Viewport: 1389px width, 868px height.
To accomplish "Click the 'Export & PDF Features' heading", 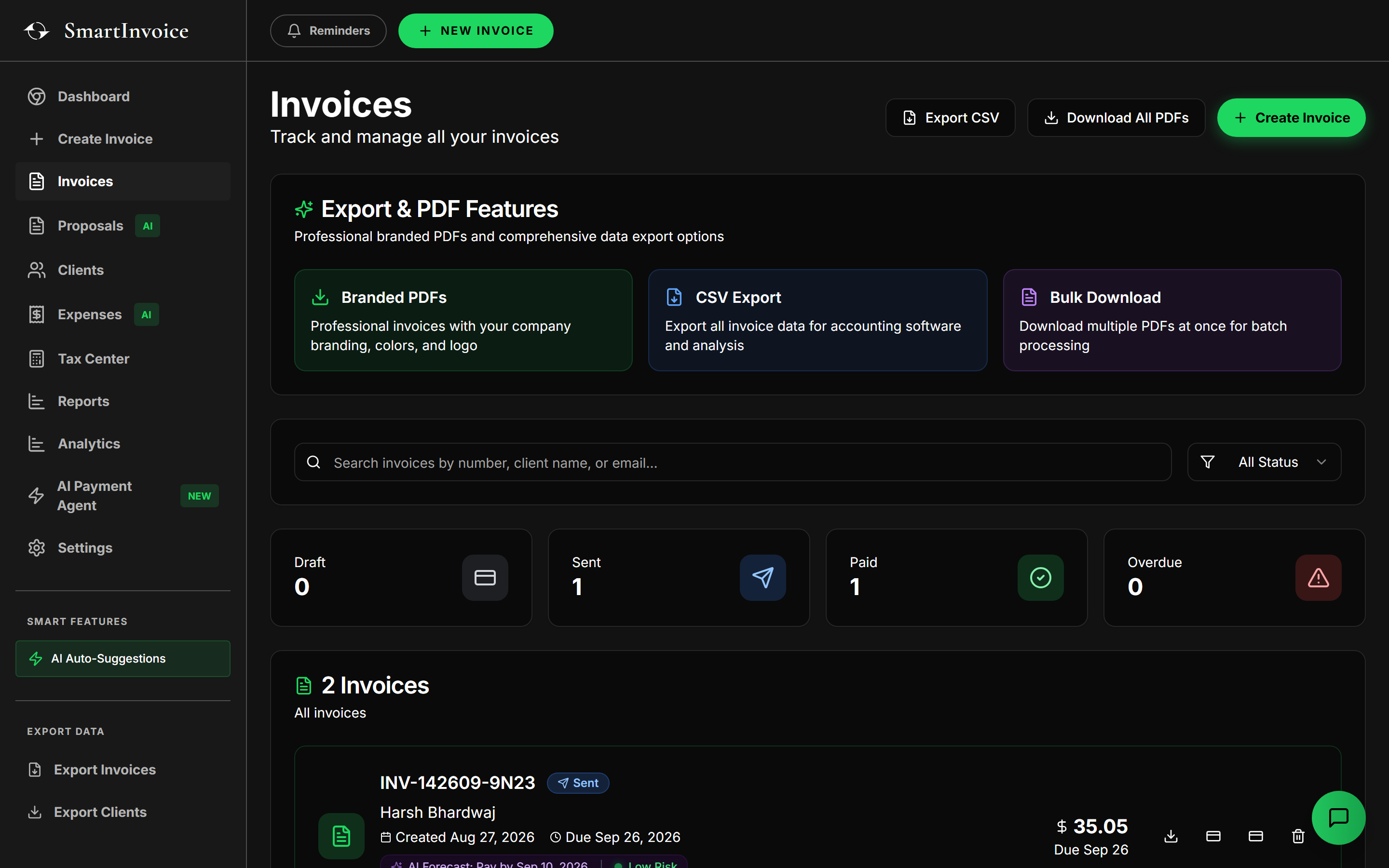I will (440, 209).
